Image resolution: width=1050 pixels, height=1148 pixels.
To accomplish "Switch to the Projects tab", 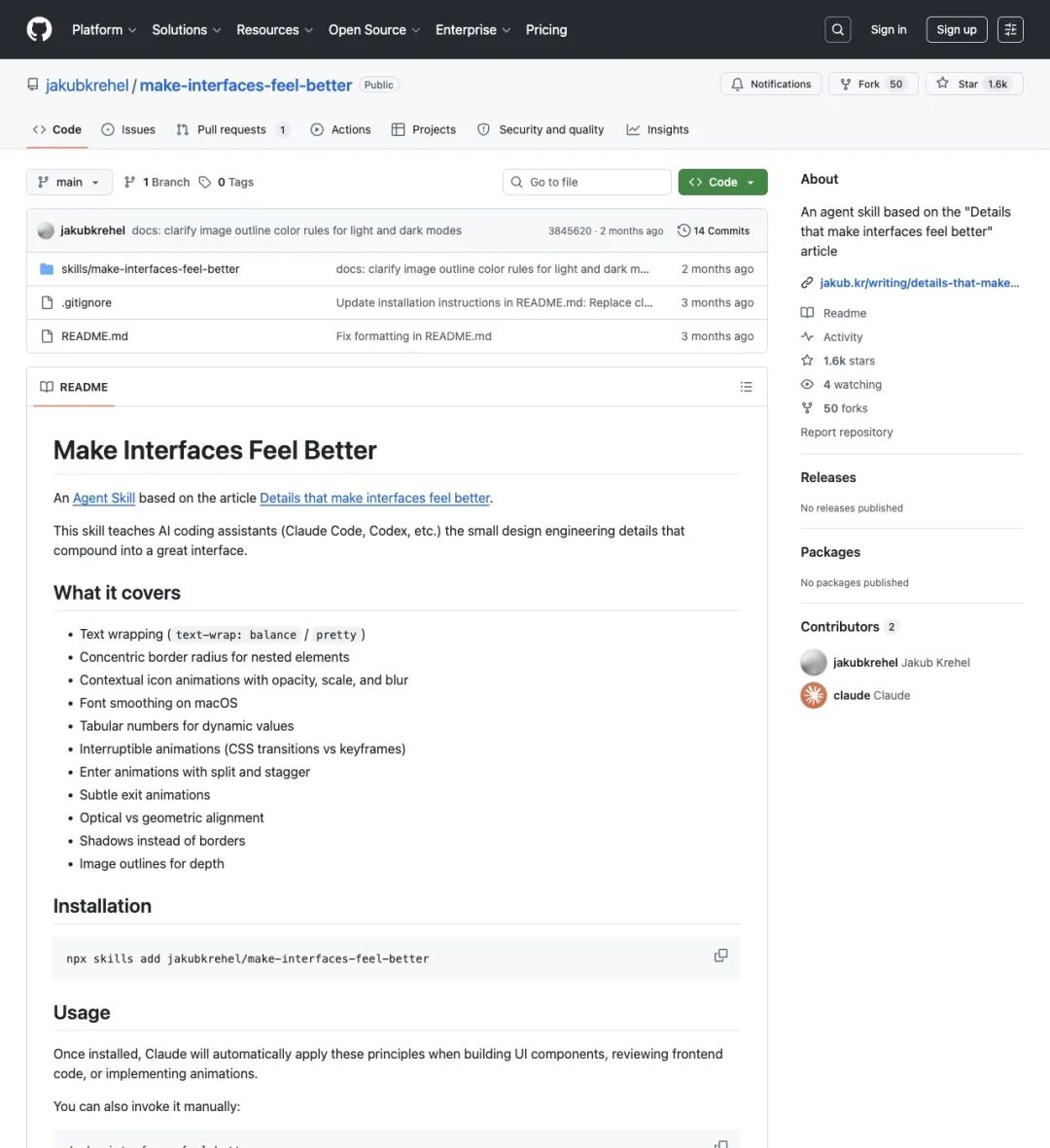I will (x=423, y=129).
